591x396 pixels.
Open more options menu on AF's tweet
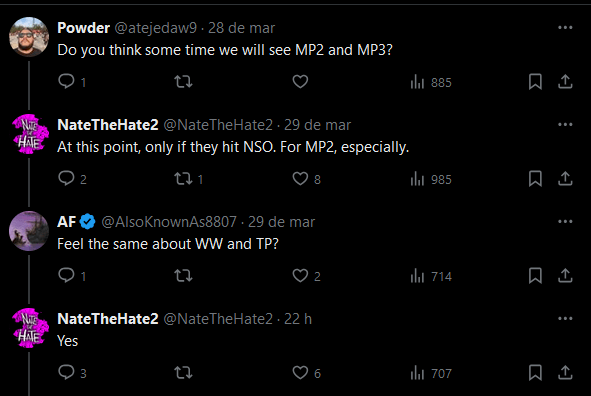coord(565,222)
